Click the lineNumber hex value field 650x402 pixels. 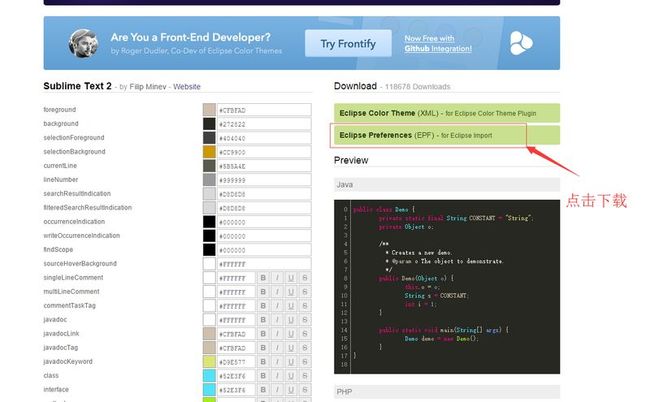pos(264,180)
